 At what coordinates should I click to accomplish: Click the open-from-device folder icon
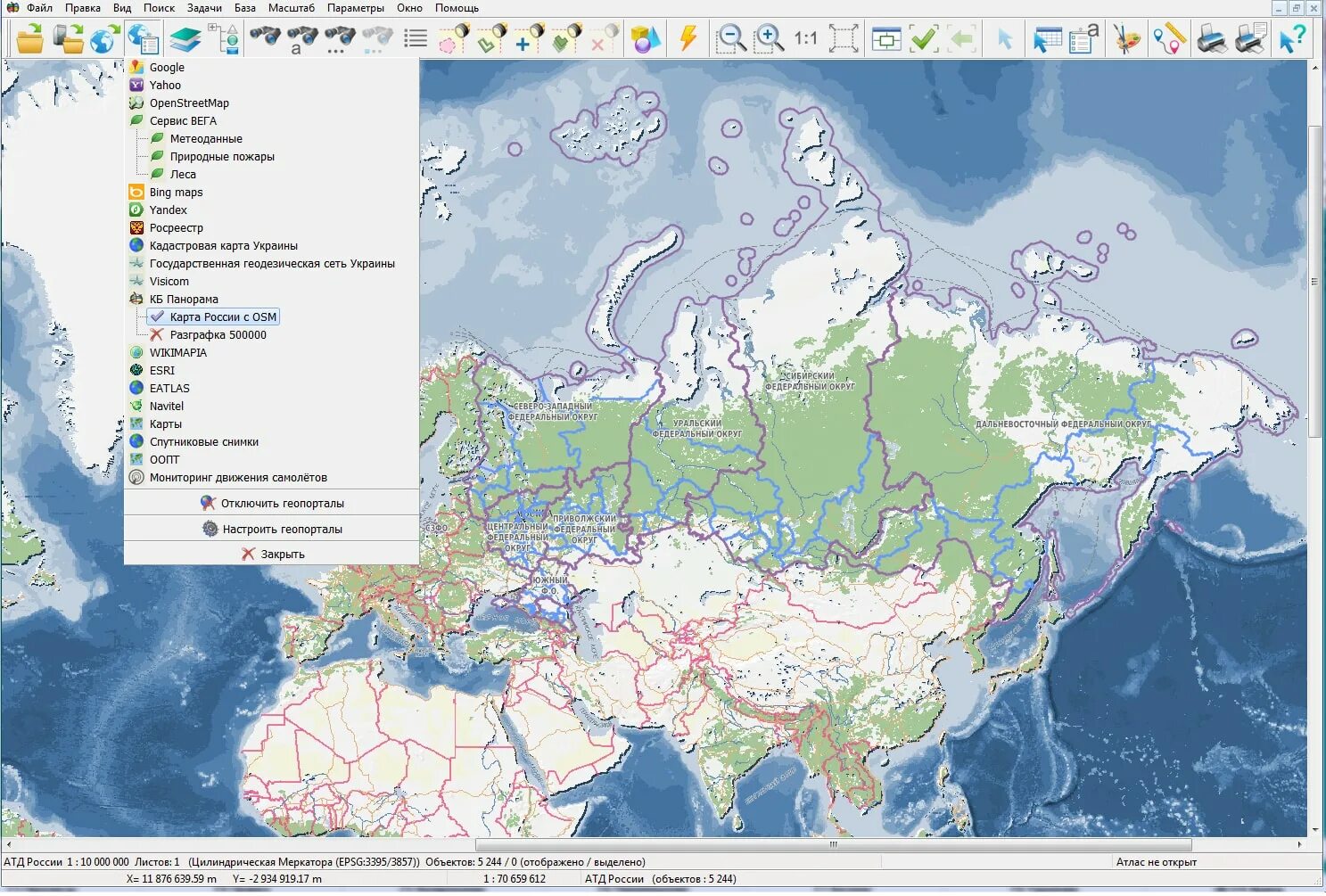pos(68,38)
